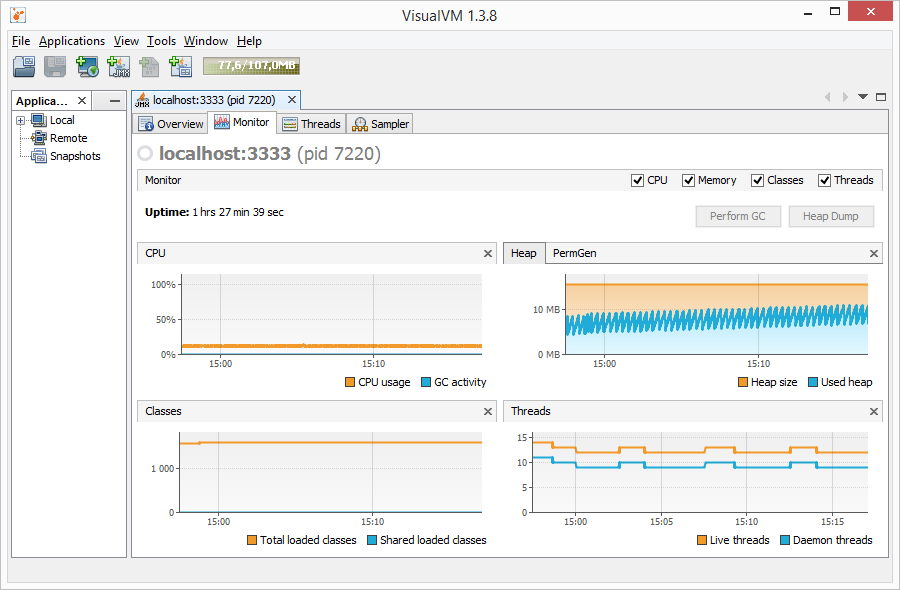
Task: Uncheck the CPU checkbox
Action: tap(638, 180)
